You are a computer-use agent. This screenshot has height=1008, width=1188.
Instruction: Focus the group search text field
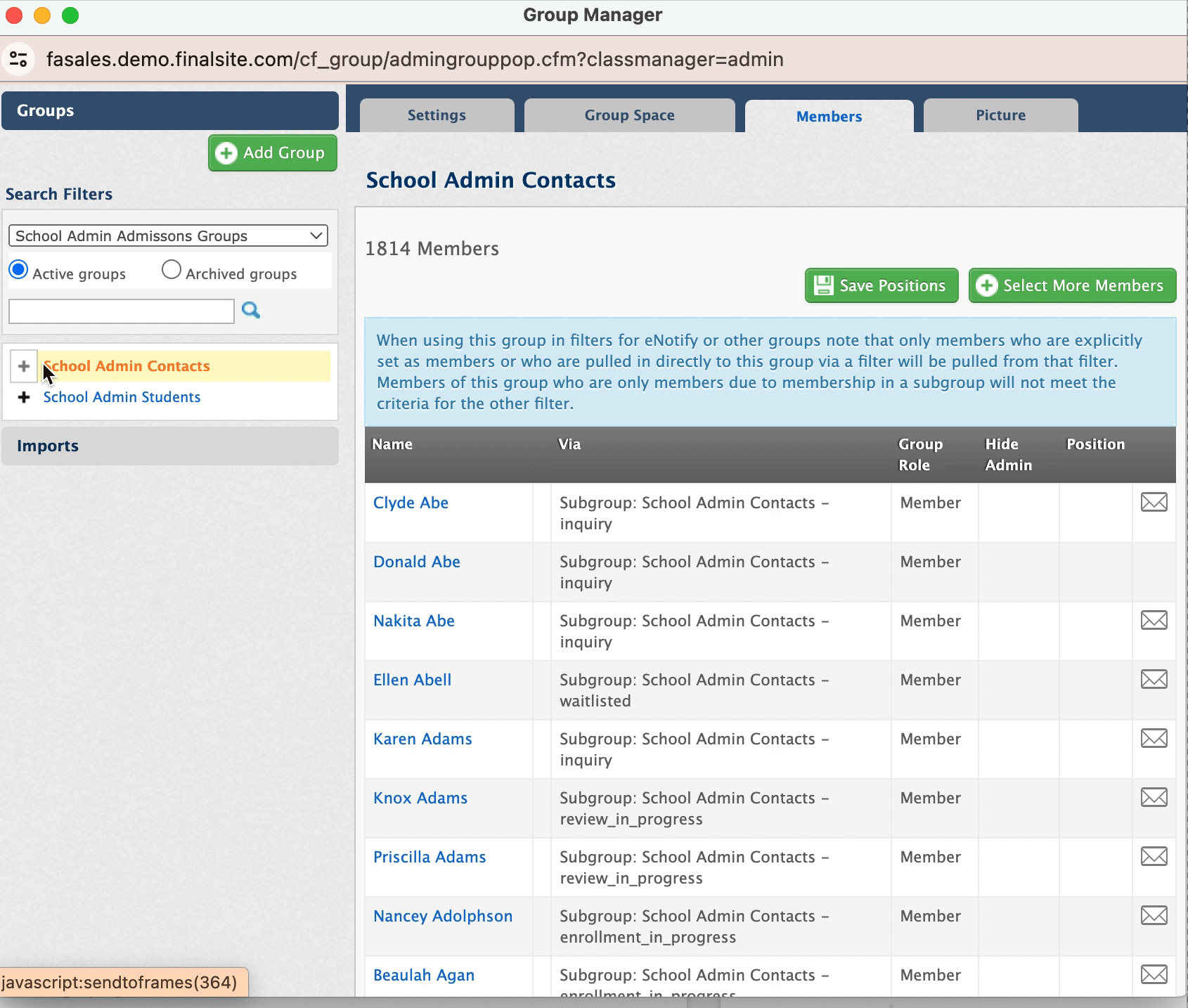pos(121,311)
